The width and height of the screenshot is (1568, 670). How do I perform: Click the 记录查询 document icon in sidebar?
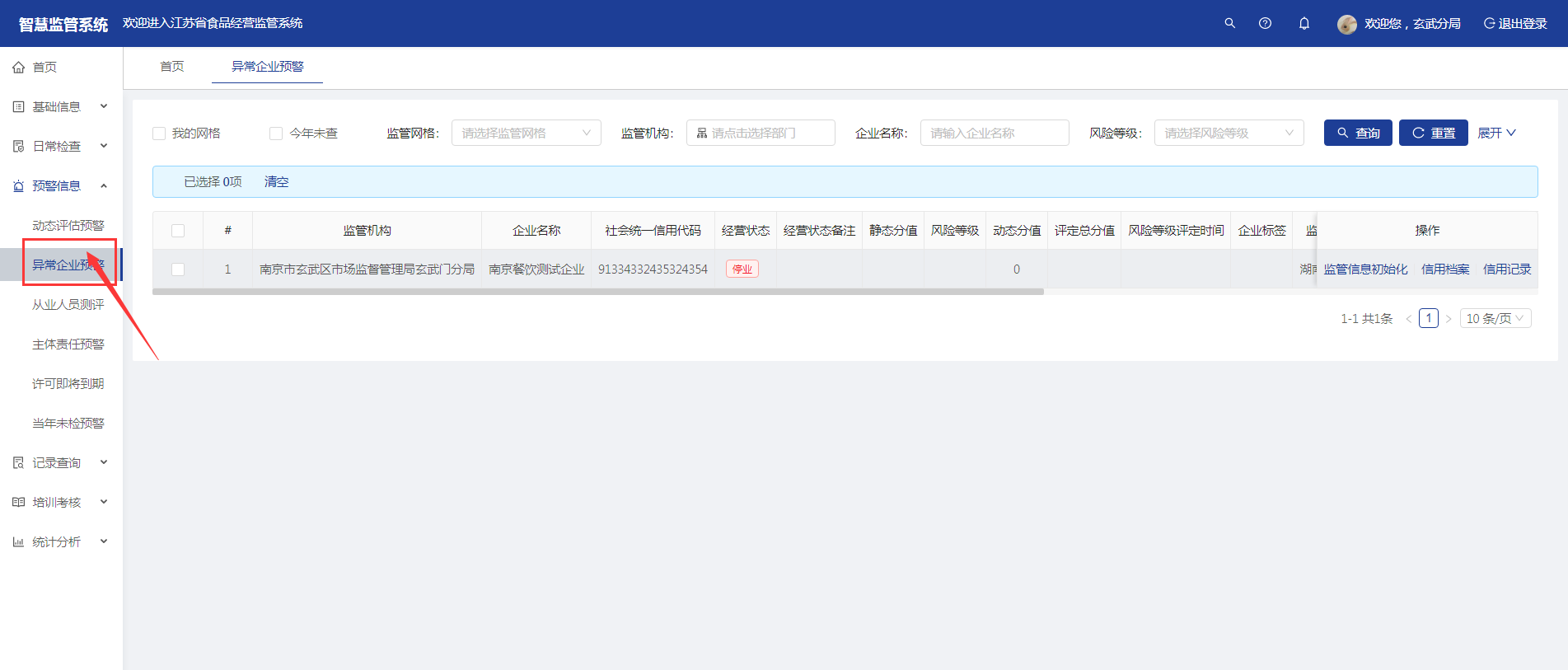[18, 463]
